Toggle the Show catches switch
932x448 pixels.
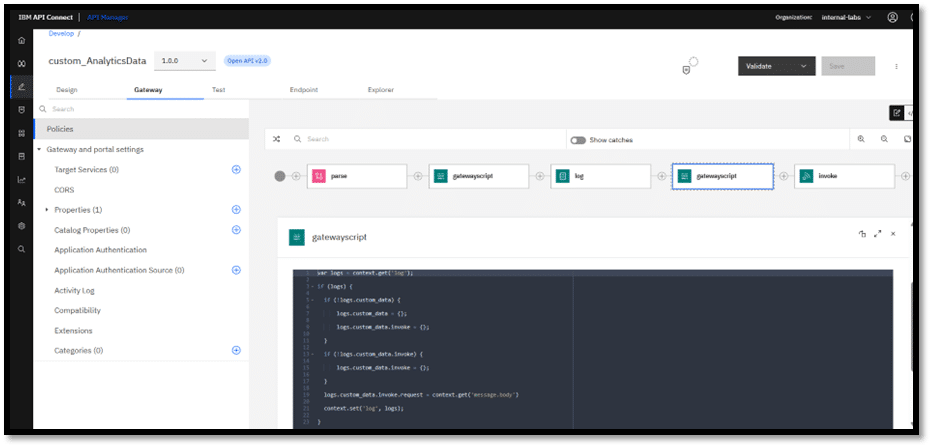(x=578, y=140)
